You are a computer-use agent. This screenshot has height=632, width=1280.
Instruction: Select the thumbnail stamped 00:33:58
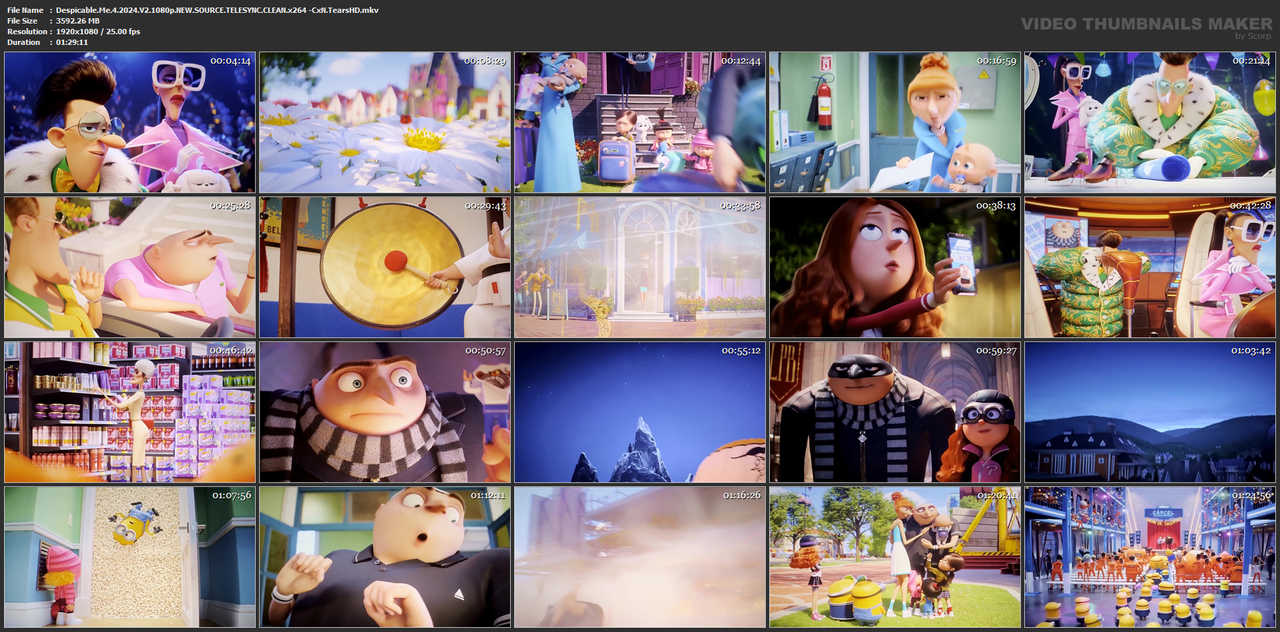[640, 267]
